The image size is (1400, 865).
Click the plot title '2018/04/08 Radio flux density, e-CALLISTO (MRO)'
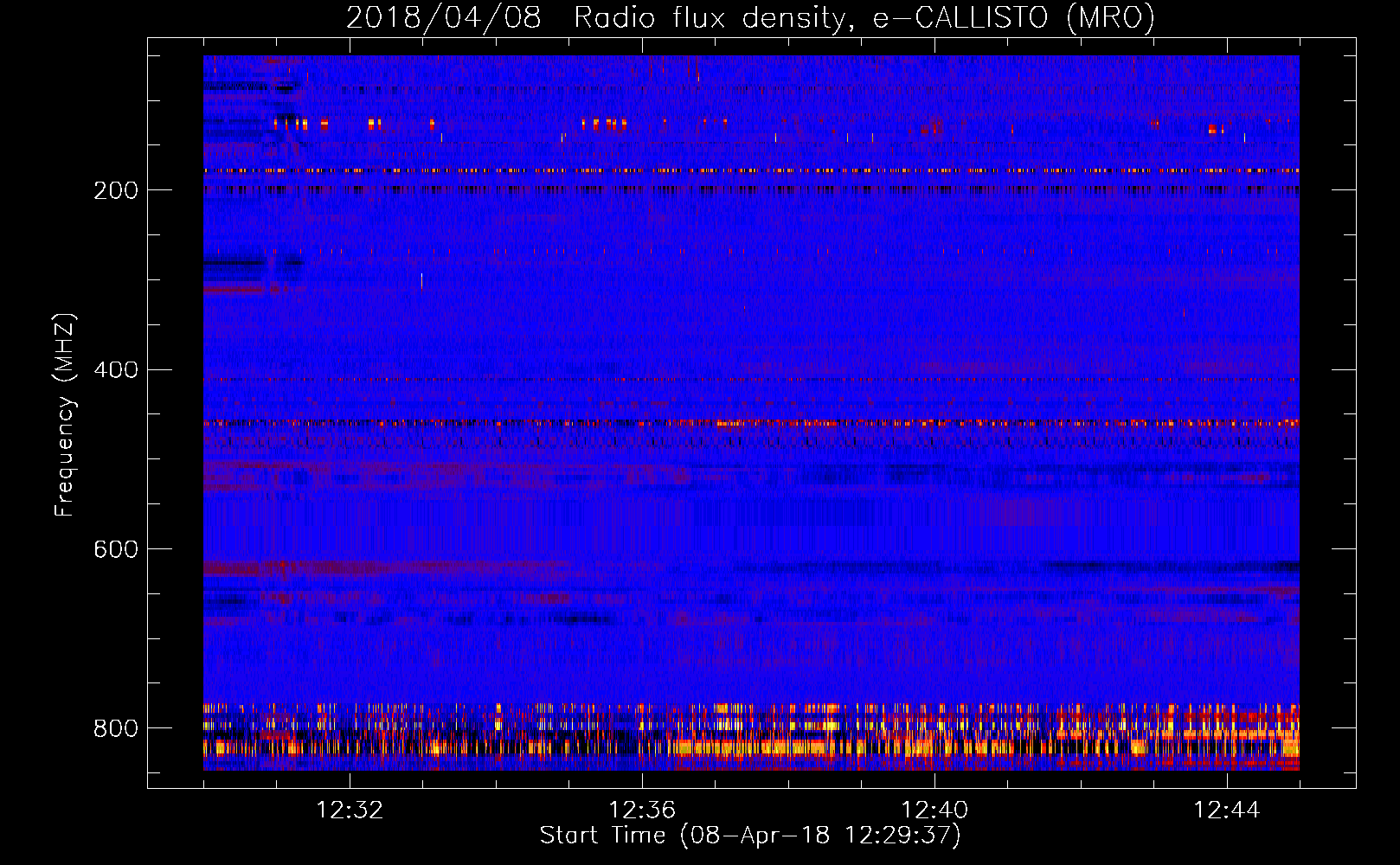tap(750, 17)
